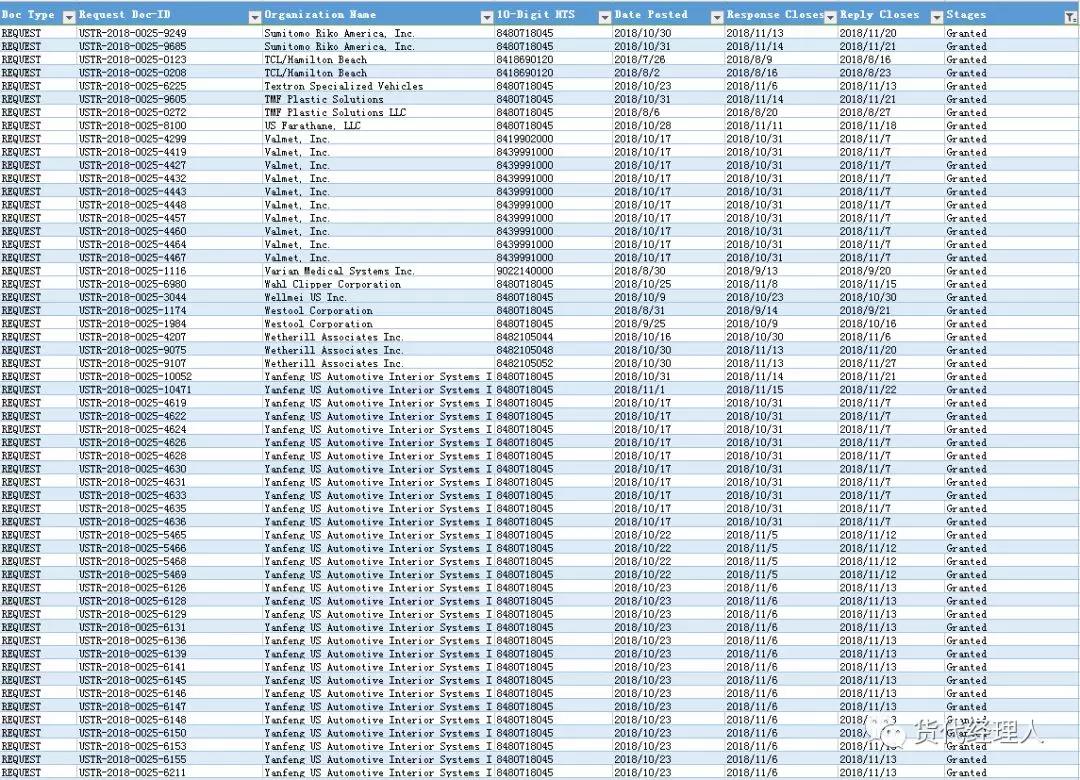The width and height of the screenshot is (1080, 780).
Task: Select Date Posted cell 2018/9/25
Action: tap(668, 324)
